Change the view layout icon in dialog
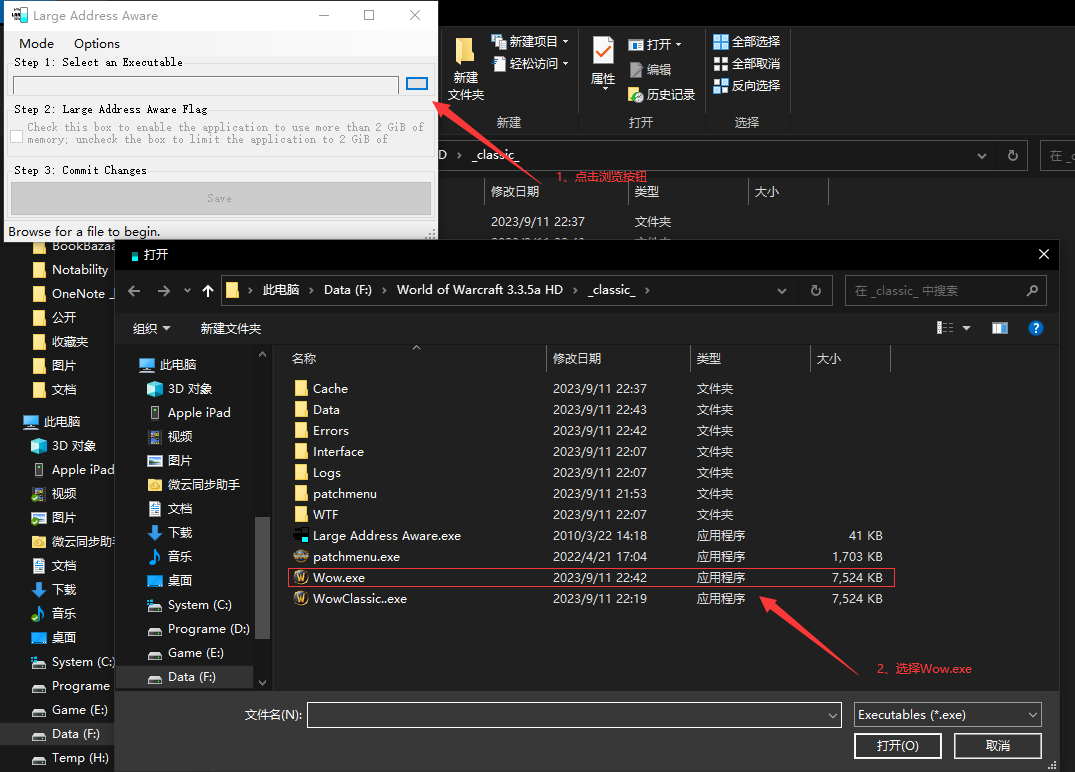1075x772 pixels. click(x=945, y=328)
